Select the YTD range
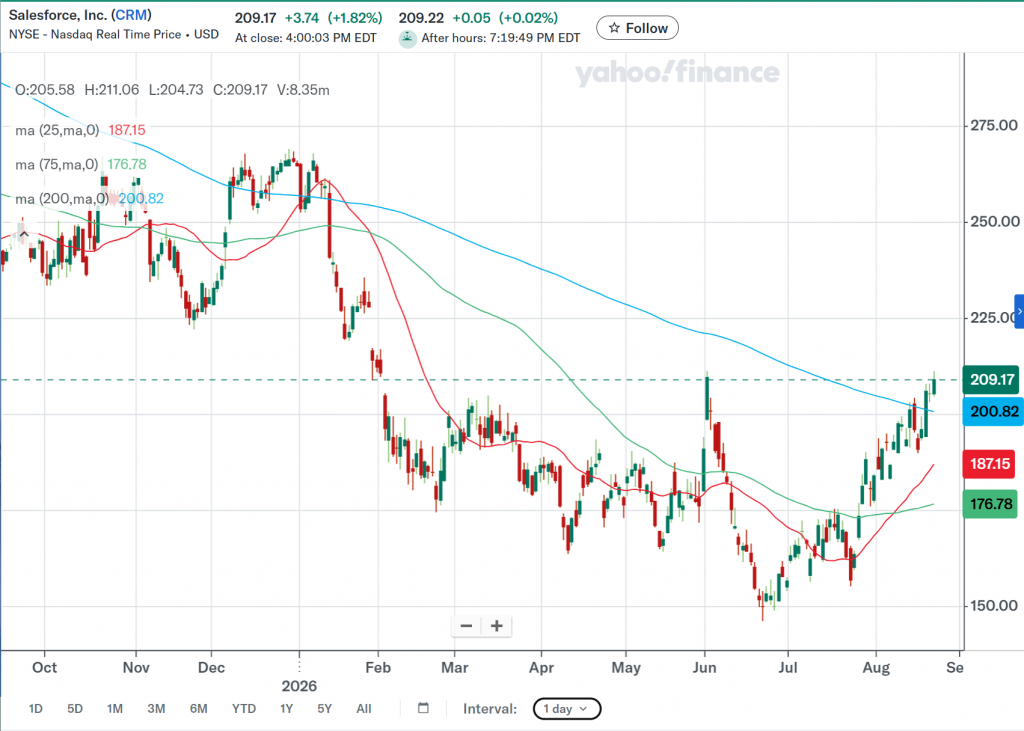The image size is (1024, 731). point(244,709)
